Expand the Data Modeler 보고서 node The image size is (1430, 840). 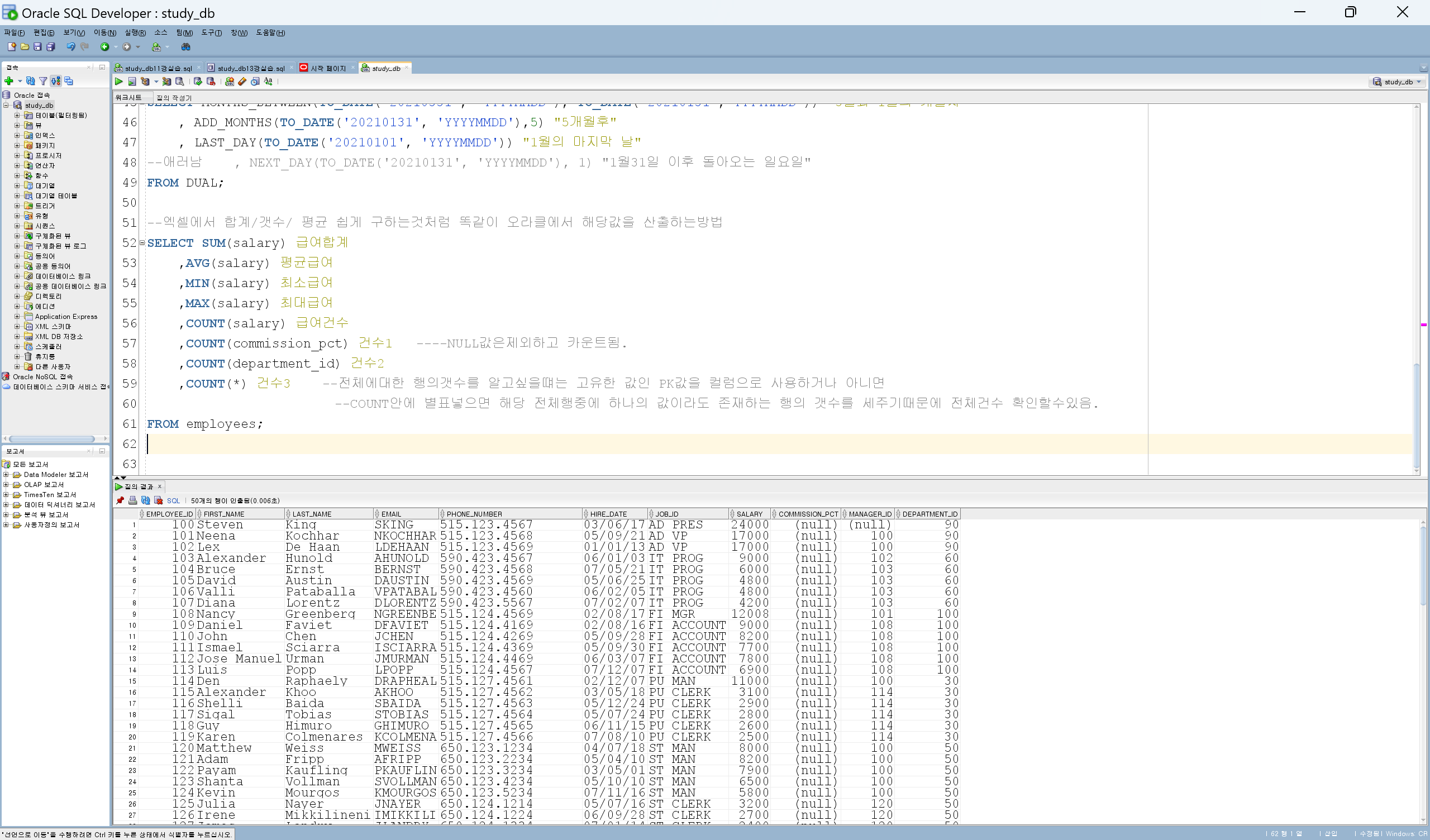tap(6, 475)
